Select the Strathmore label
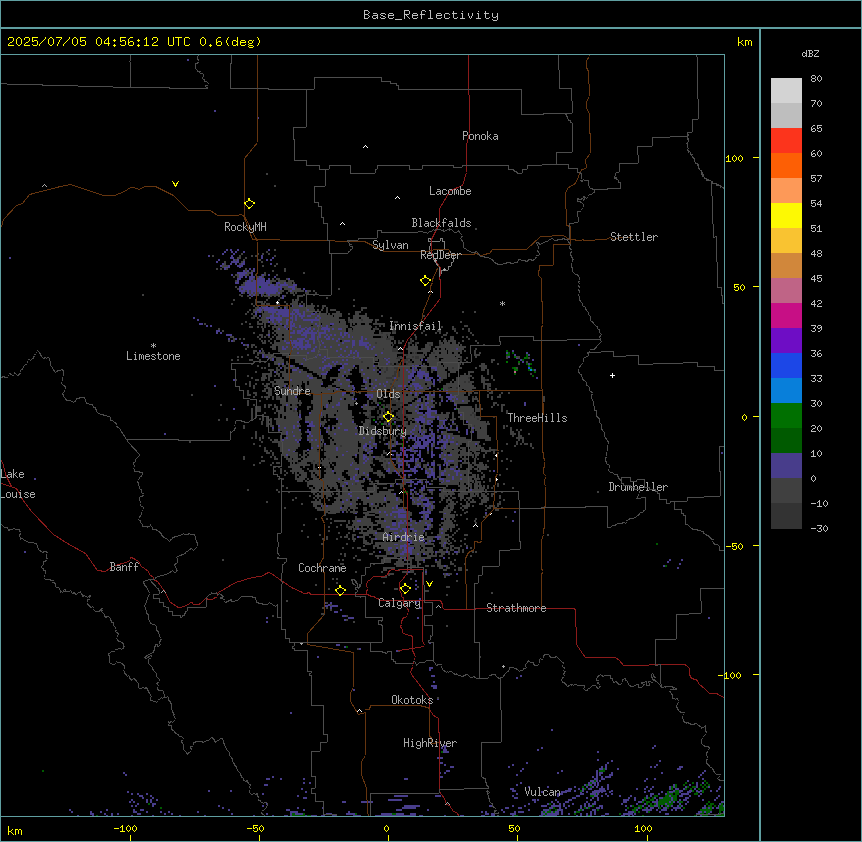This screenshot has width=862, height=842. [516, 608]
